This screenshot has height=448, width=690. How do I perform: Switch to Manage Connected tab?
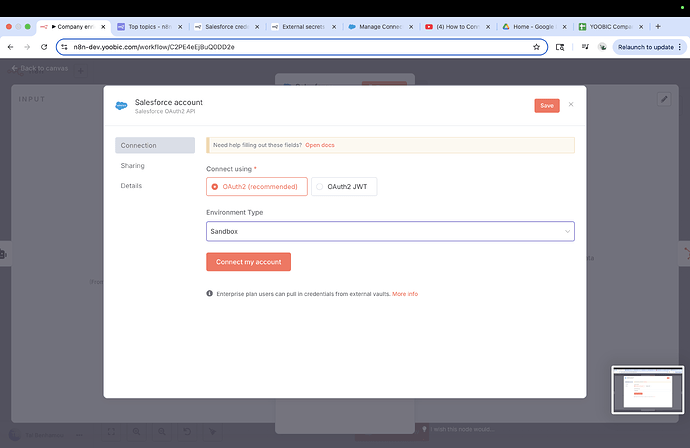pyautogui.click(x=380, y=27)
